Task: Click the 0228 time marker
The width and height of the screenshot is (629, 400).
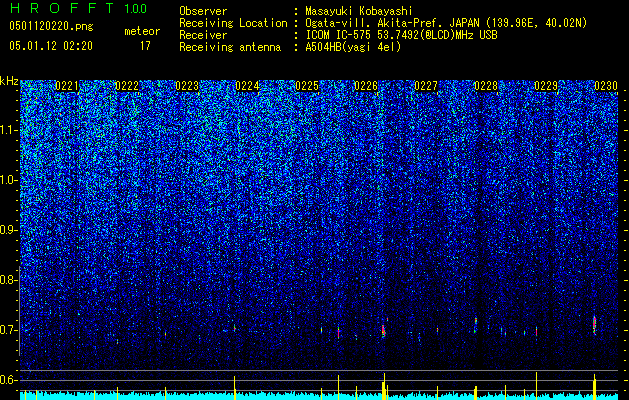Action: (x=486, y=86)
